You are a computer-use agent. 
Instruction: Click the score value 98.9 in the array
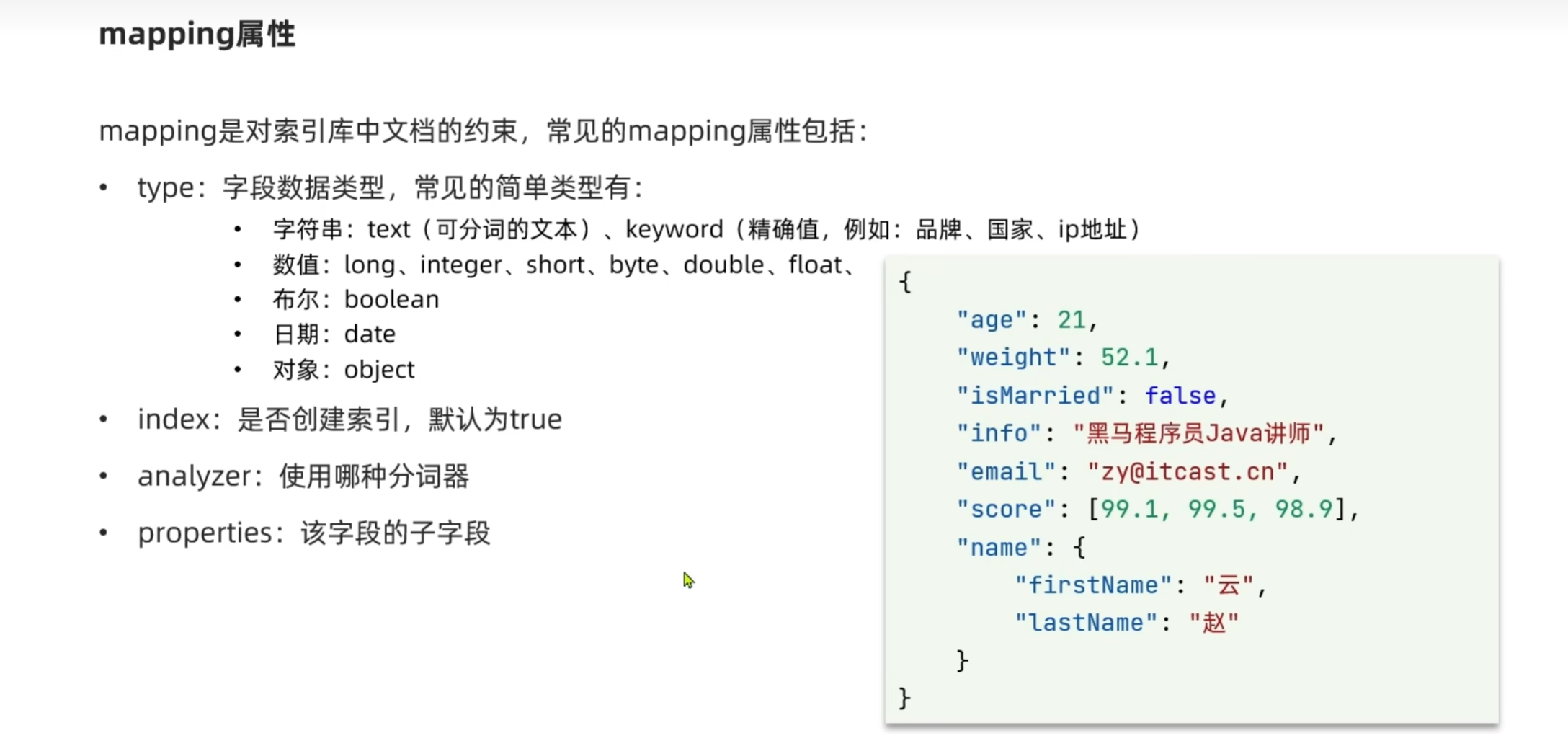tap(1304, 509)
